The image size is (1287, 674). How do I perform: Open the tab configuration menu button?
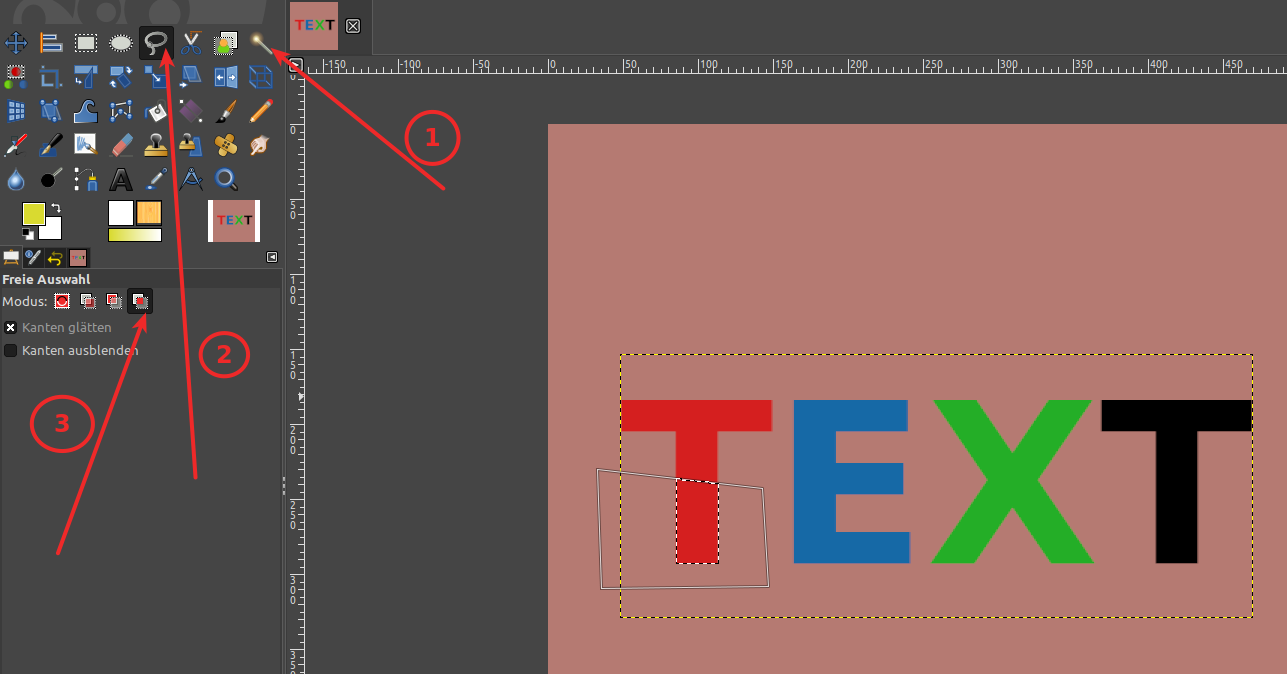(272, 257)
